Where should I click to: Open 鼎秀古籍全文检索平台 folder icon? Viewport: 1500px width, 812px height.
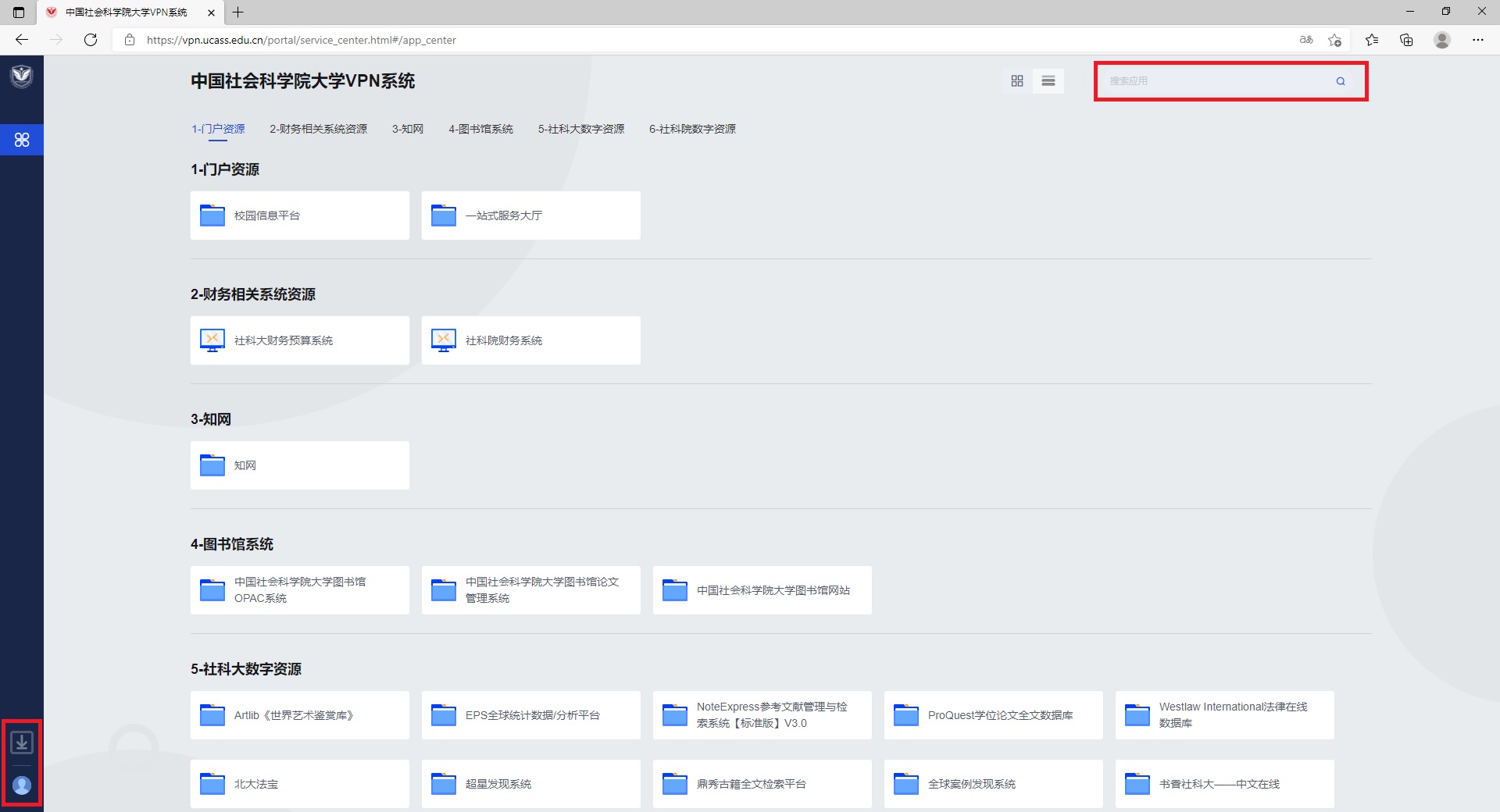675,784
